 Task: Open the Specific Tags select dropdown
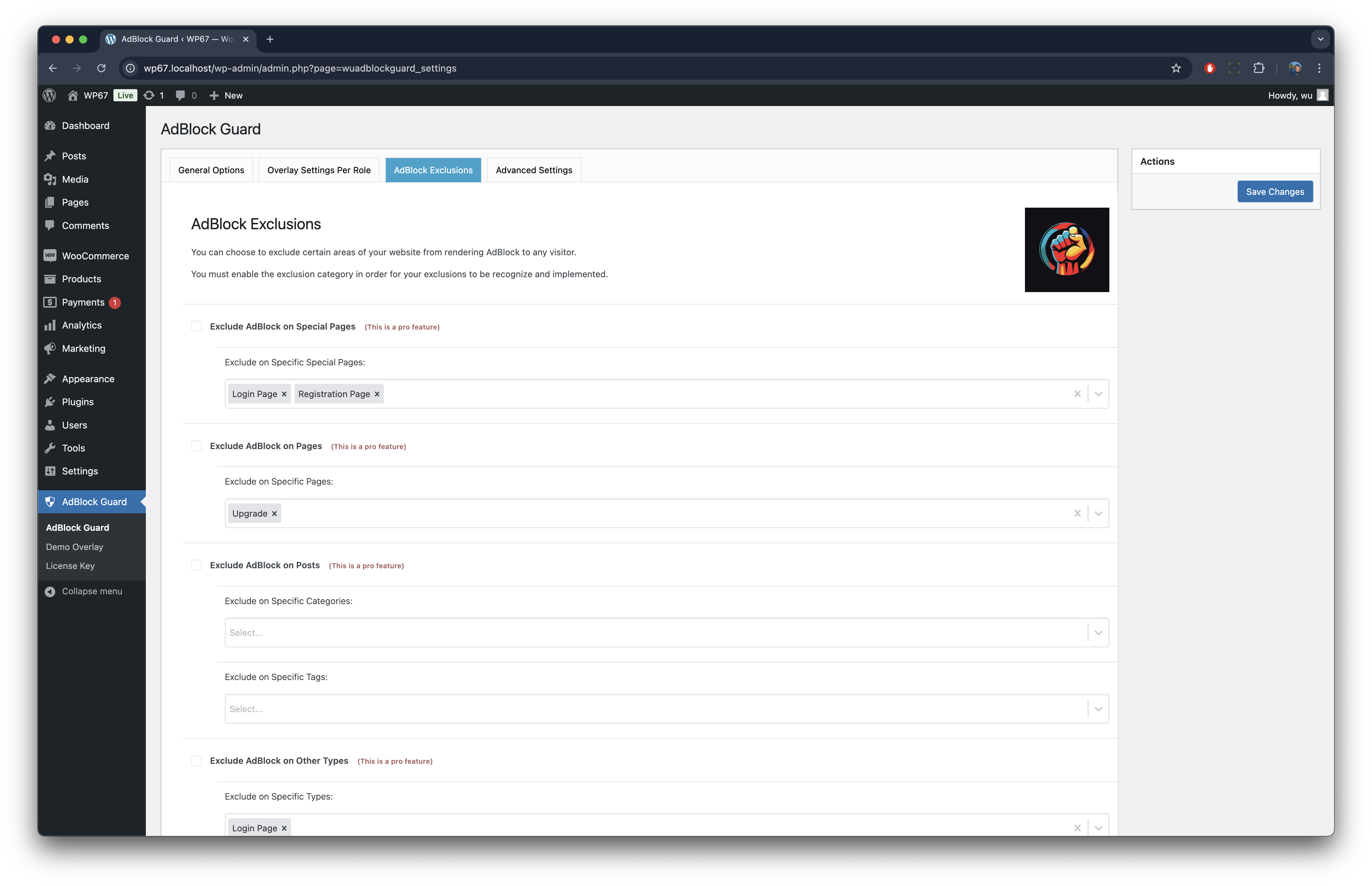(x=666, y=709)
